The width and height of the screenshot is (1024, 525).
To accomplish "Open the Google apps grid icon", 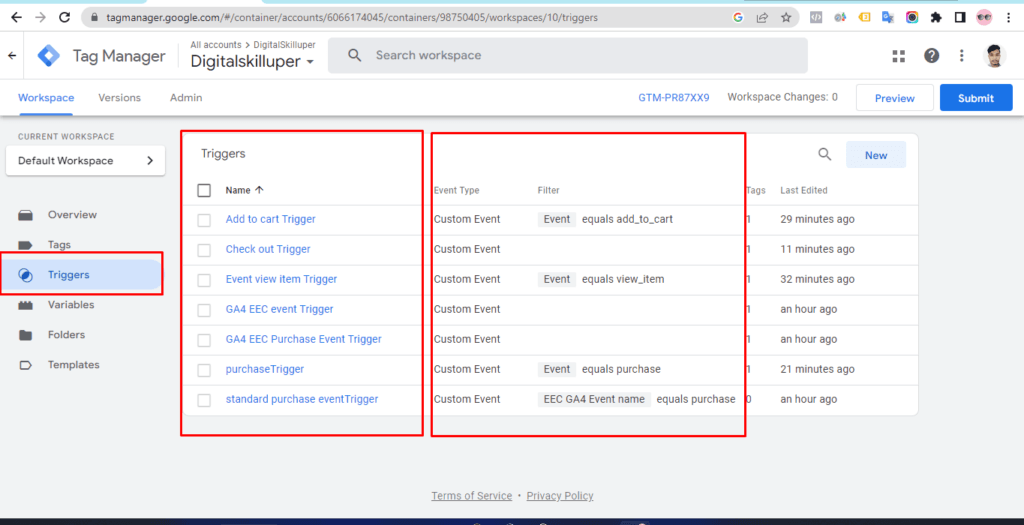I will click(898, 56).
